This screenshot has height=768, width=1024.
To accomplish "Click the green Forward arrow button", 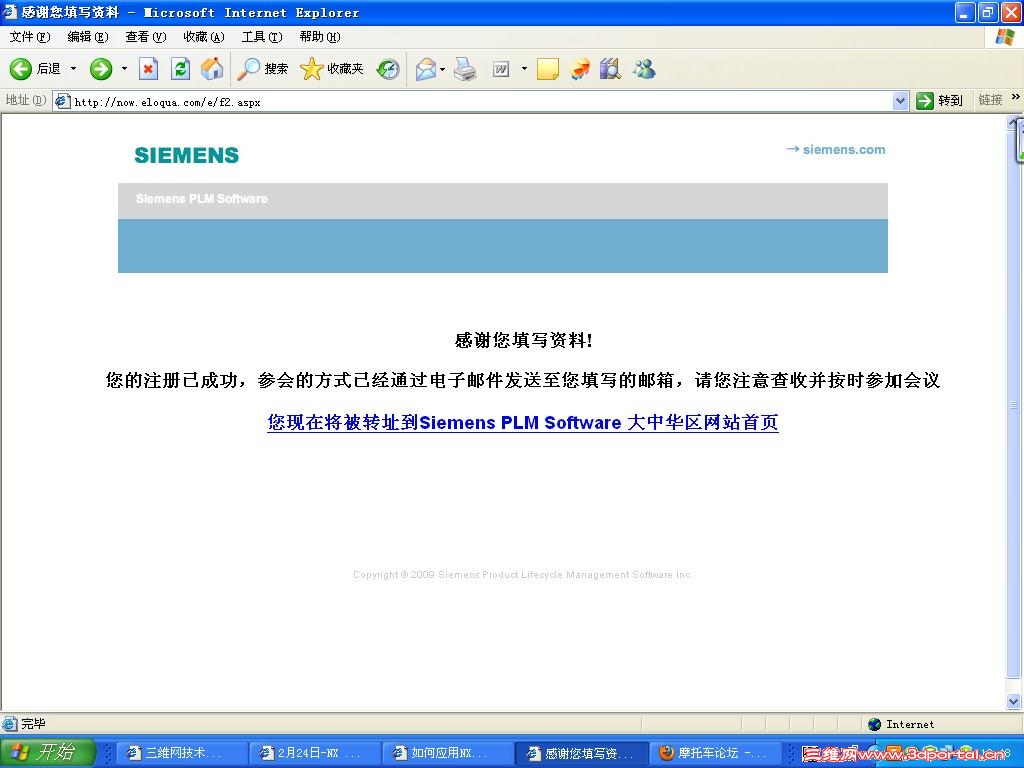I will point(101,69).
